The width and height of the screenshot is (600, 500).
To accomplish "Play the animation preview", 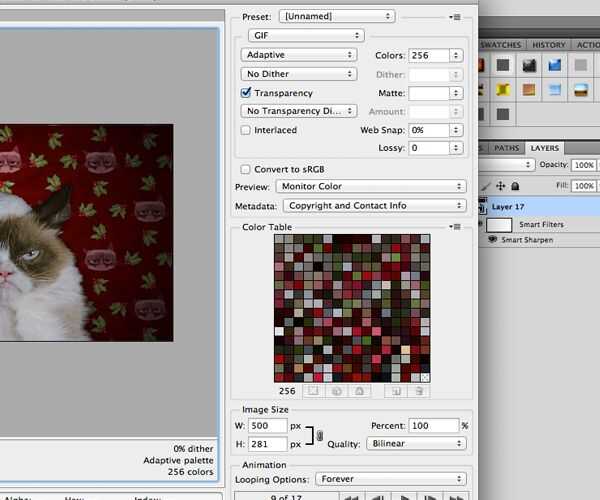I will [404, 497].
